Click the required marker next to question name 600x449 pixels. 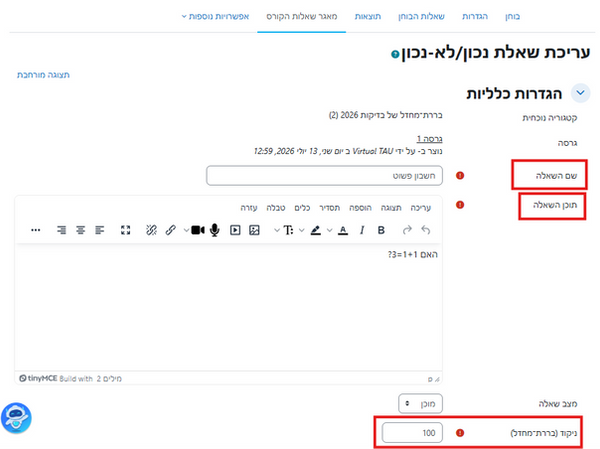(x=460, y=175)
